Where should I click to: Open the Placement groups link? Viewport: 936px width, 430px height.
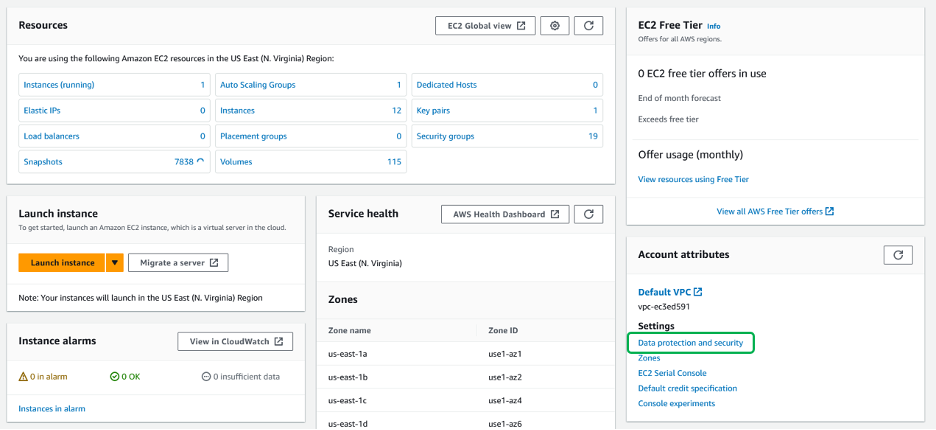point(254,136)
